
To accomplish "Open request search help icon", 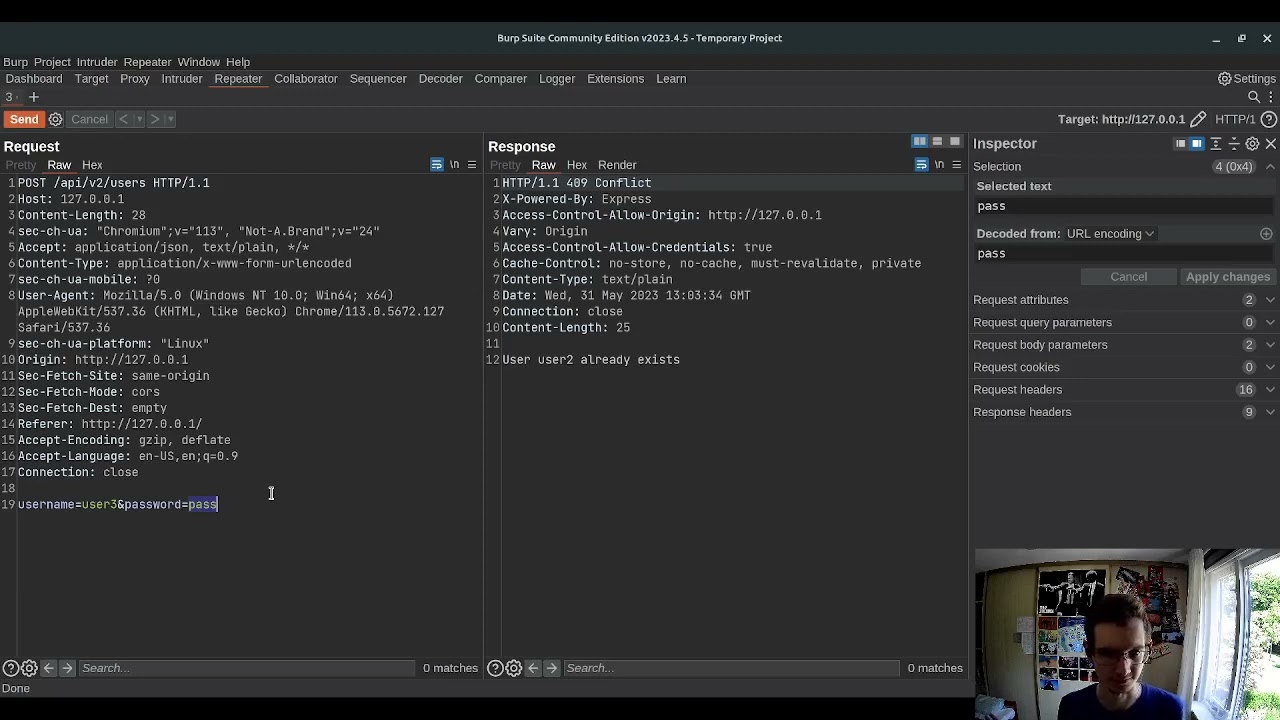I will pos(11,668).
